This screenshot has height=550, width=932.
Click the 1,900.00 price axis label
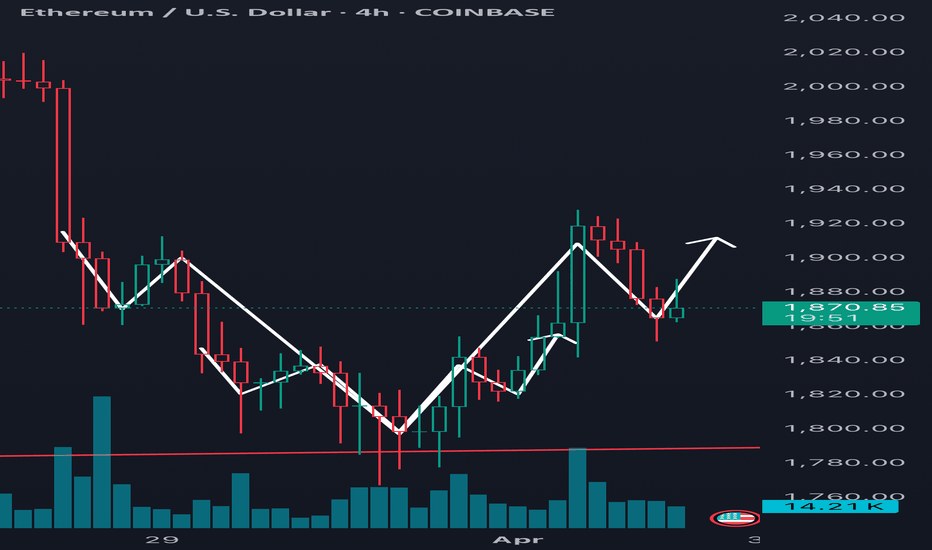tap(844, 257)
